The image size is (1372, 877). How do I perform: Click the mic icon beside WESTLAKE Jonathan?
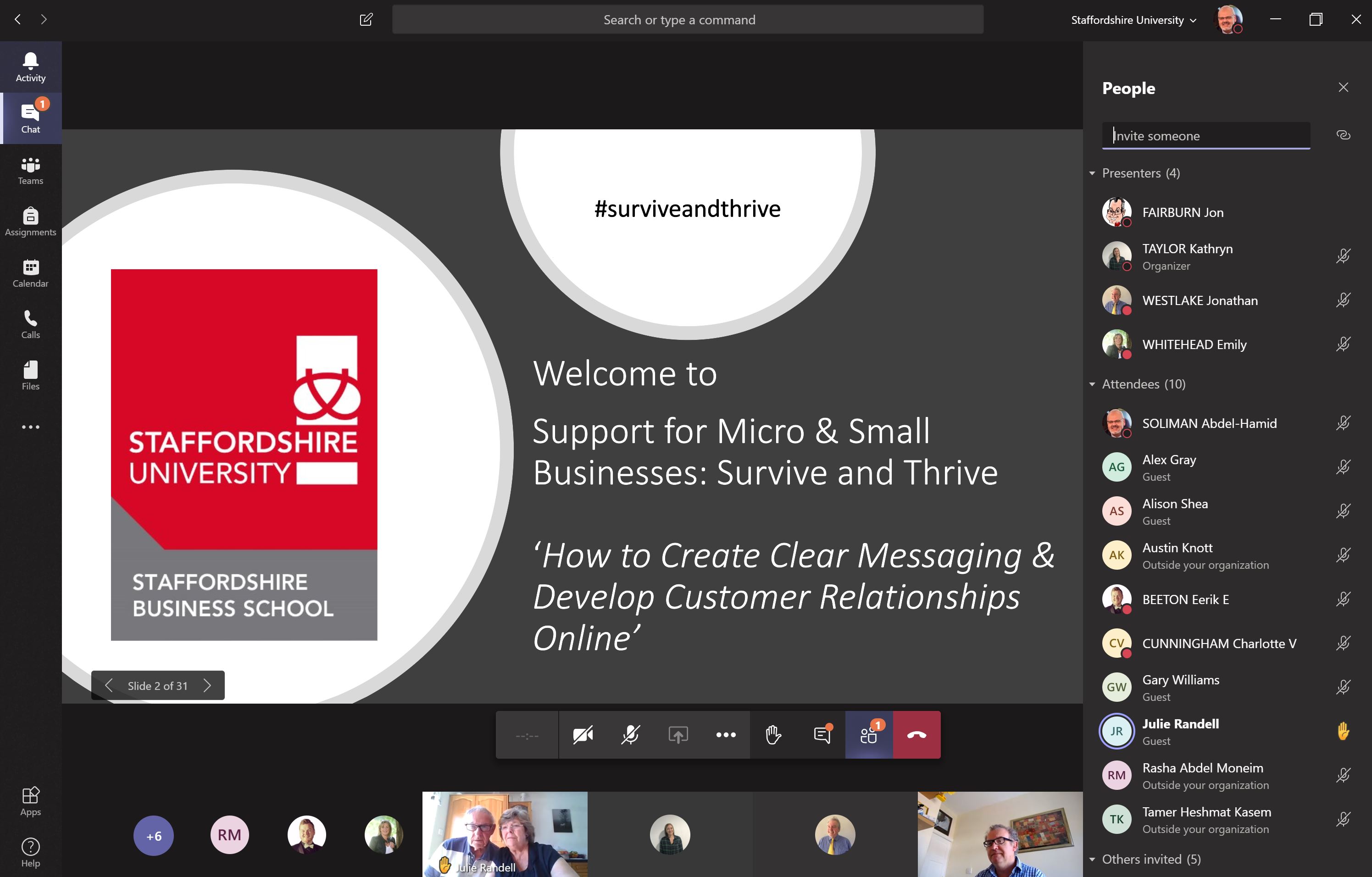(1343, 300)
